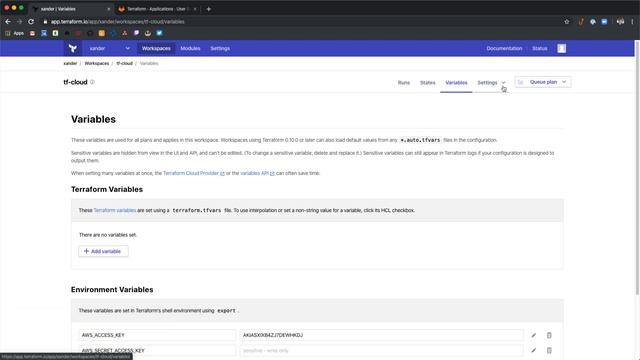This screenshot has width=640, height=360.
Task: Click the page vertical scrollbar
Action: pos(637,167)
